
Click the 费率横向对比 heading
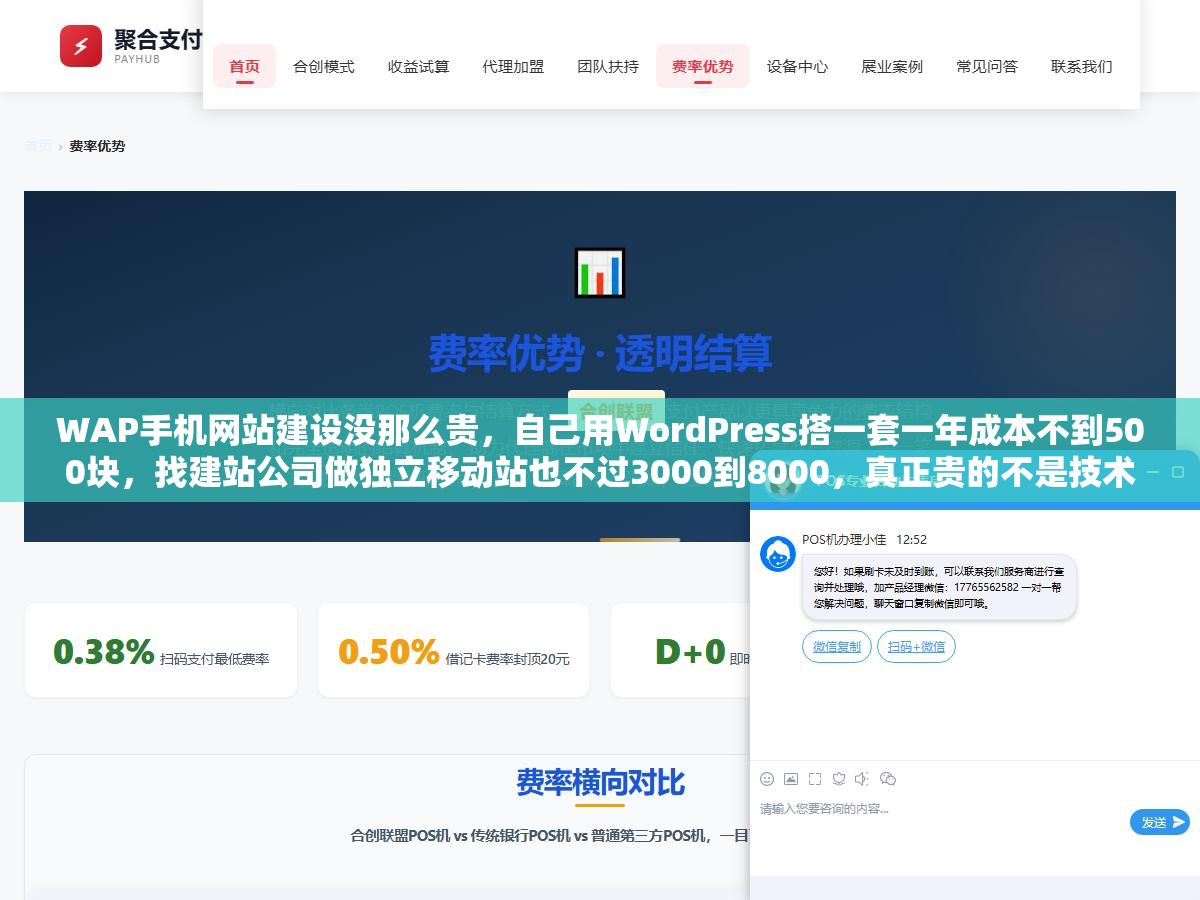coord(600,782)
